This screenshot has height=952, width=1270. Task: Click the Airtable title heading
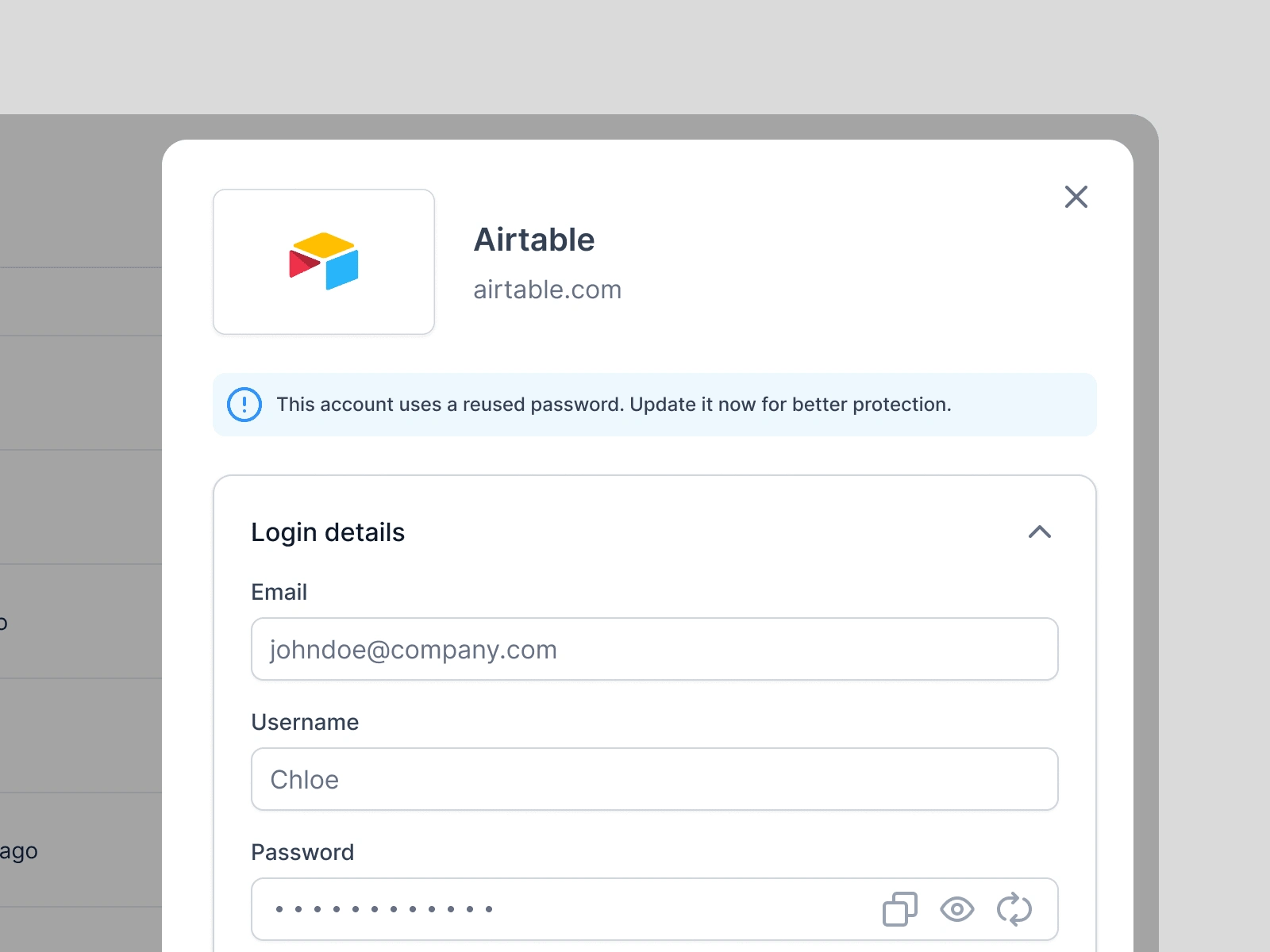pos(534,240)
